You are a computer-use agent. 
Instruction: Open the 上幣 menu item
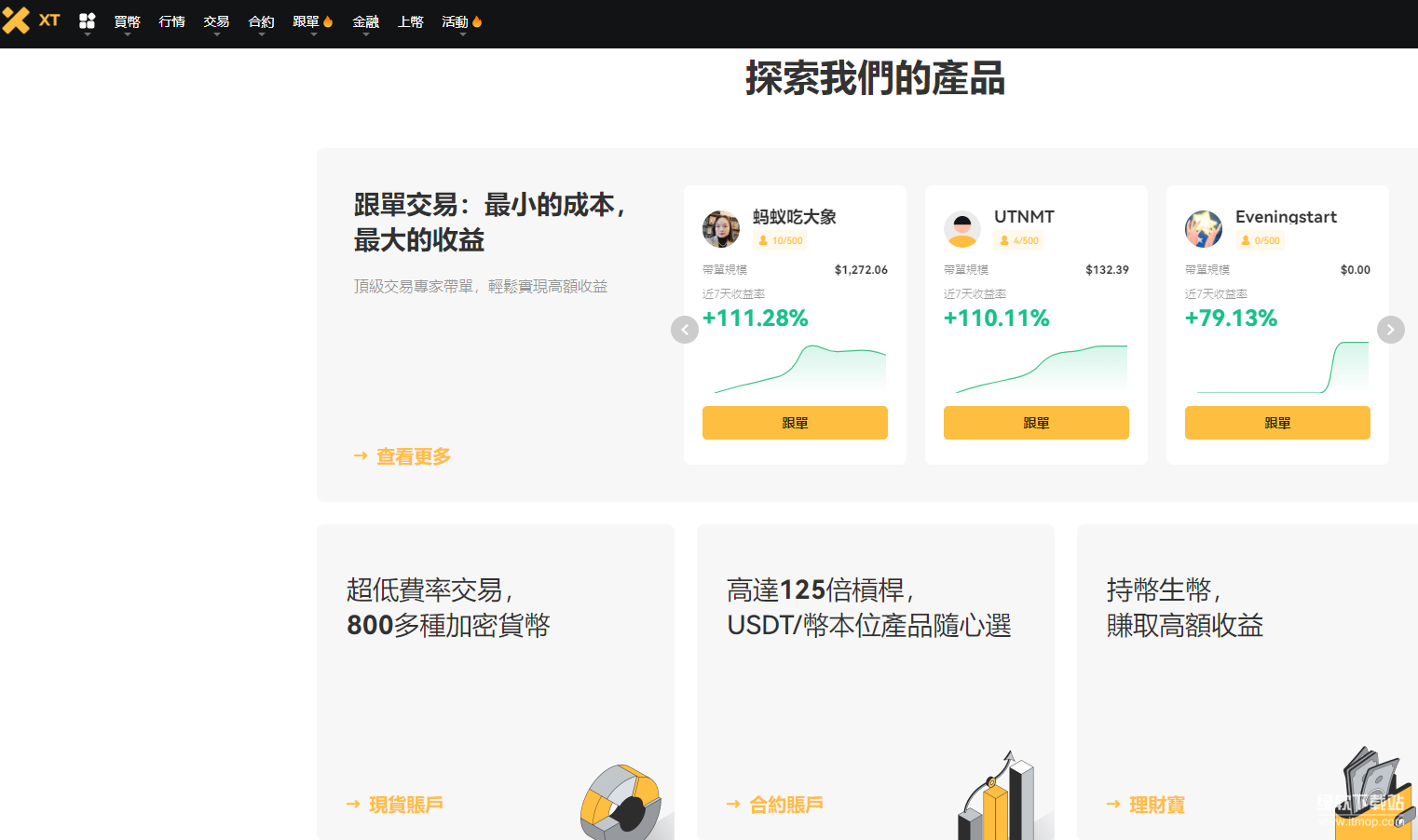410,21
